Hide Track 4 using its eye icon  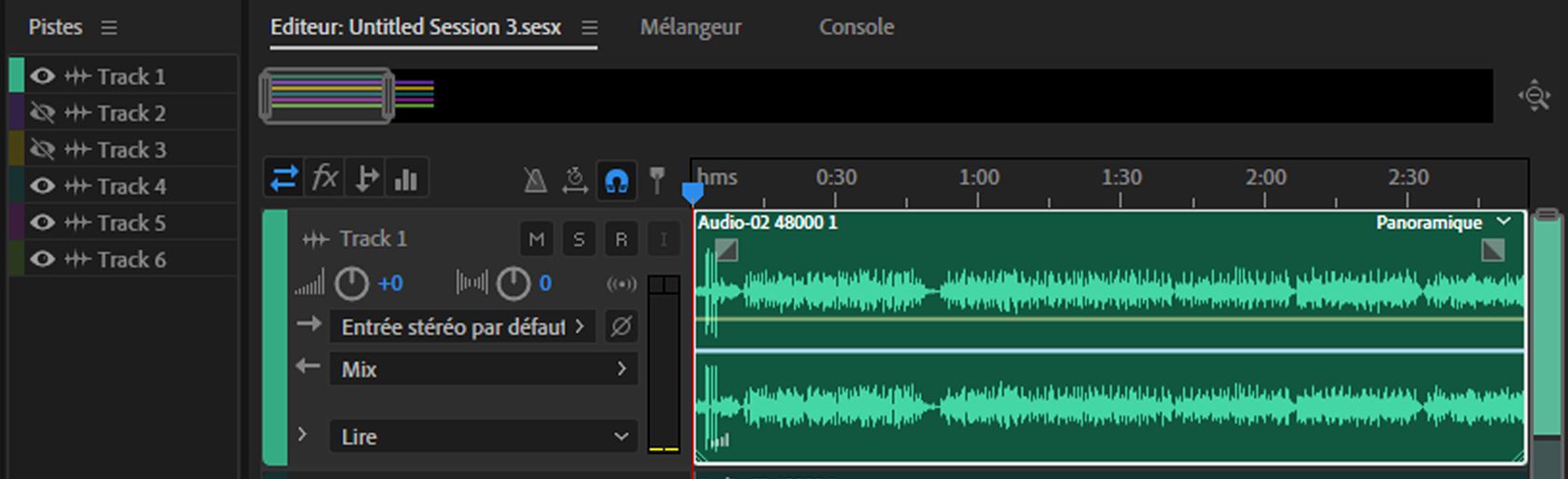pos(42,185)
